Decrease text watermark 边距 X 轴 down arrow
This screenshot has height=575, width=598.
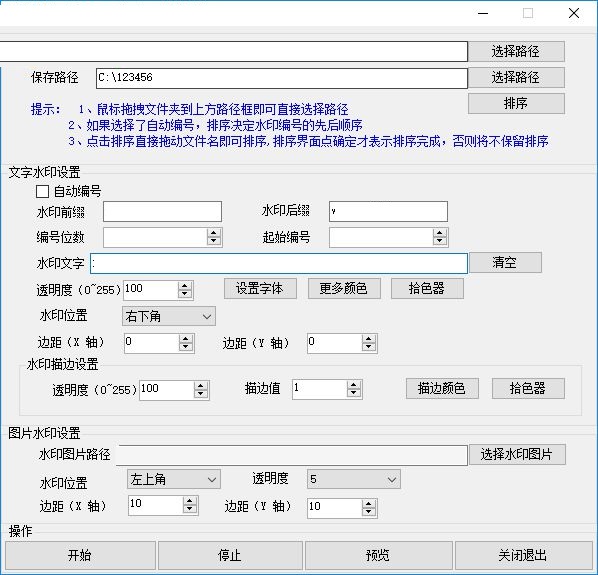(186, 347)
